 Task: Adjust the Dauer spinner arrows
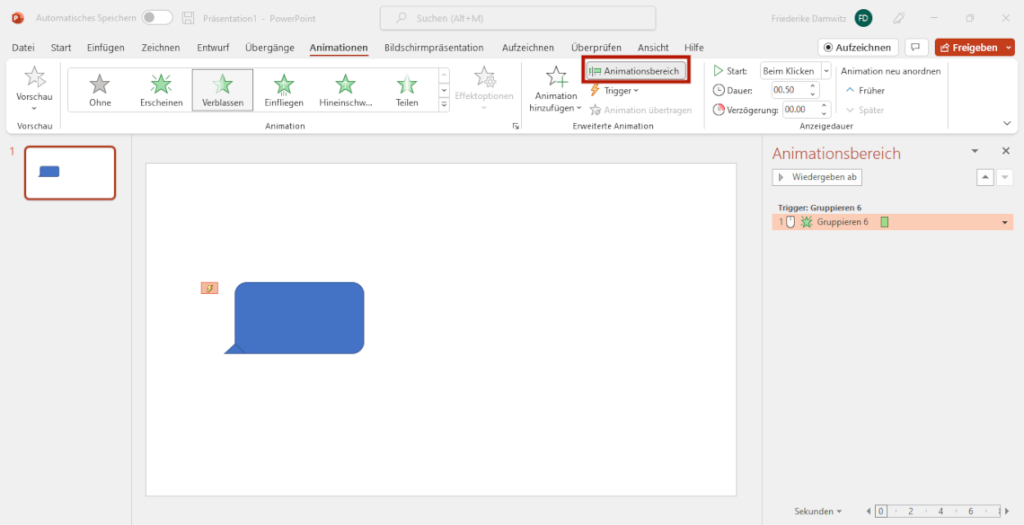(813, 90)
